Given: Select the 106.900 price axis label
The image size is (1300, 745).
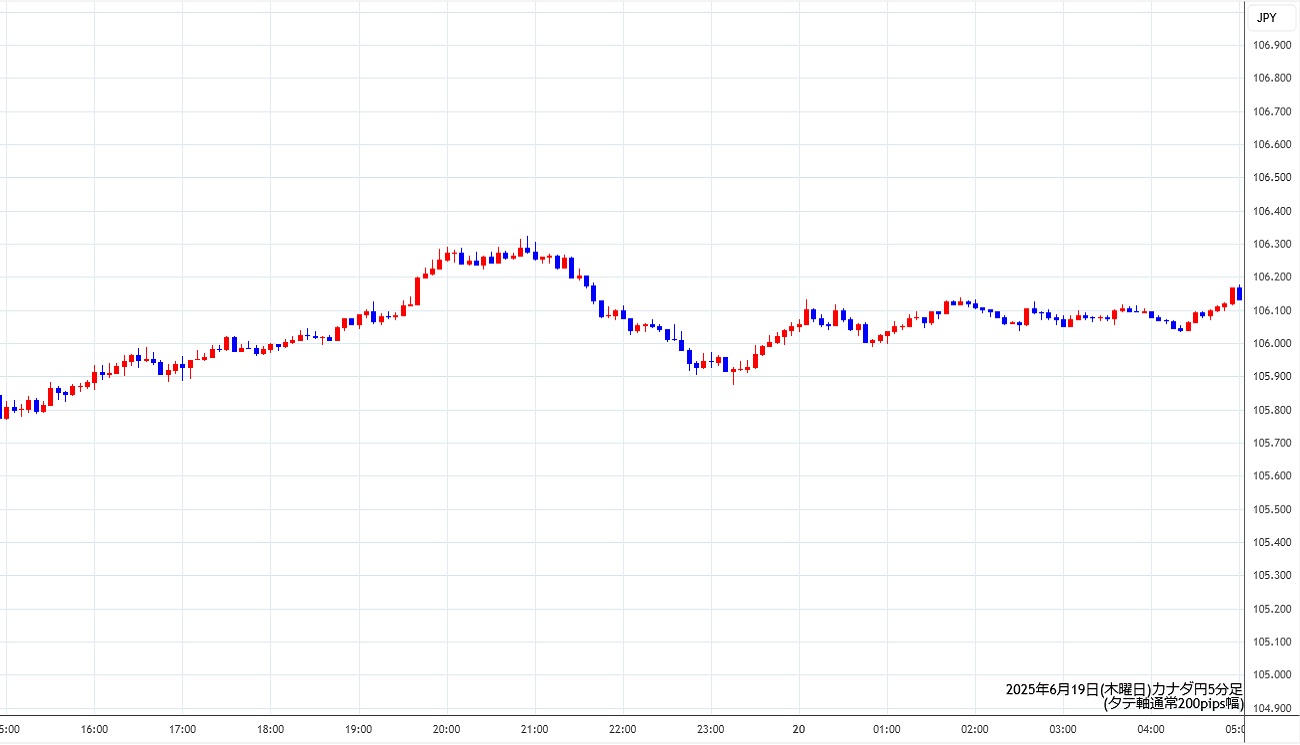Looking at the screenshot, I should pyautogui.click(x=1272, y=45).
